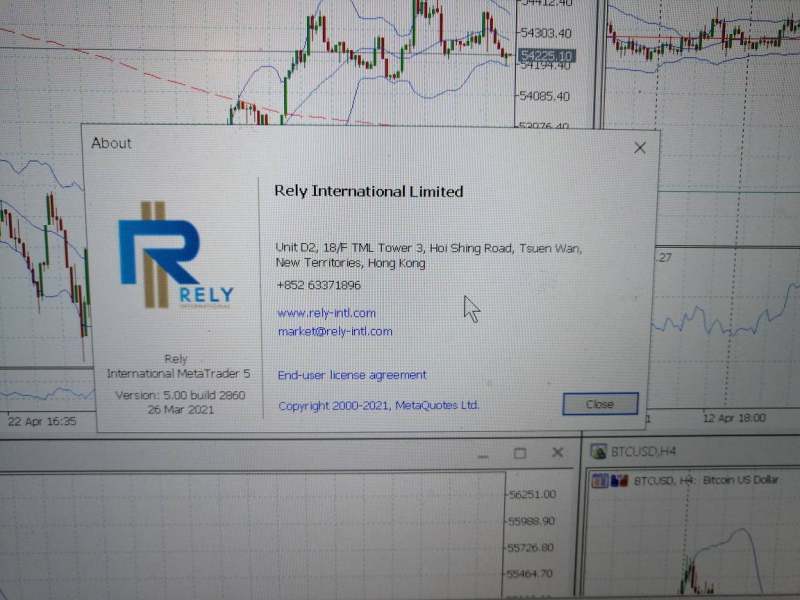This screenshot has width=800, height=600.
Task: Click the highlighted current price 54225.10 label
Action: [x=546, y=55]
